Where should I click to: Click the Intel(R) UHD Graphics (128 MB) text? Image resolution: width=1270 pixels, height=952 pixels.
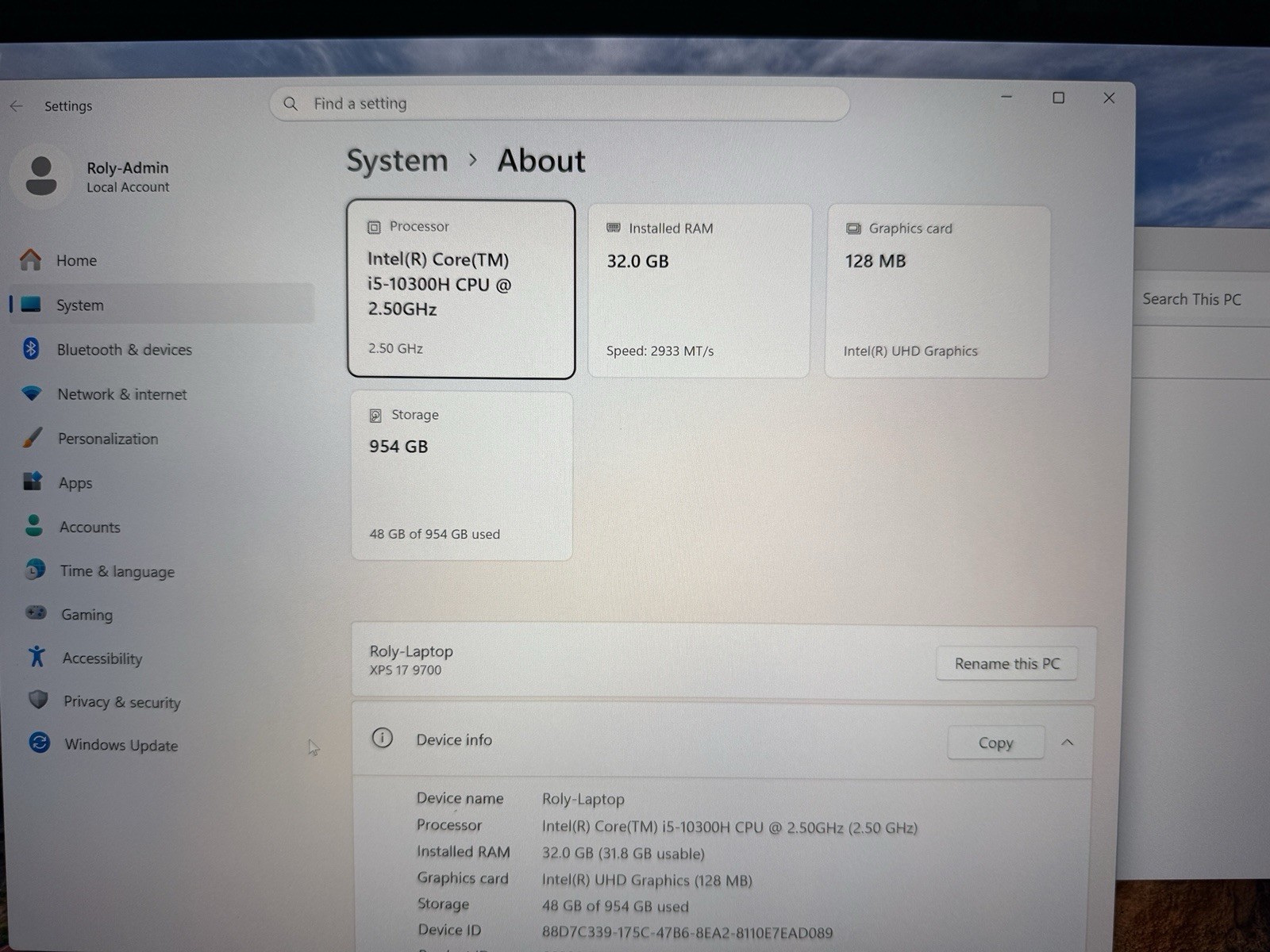pyautogui.click(x=647, y=880)
